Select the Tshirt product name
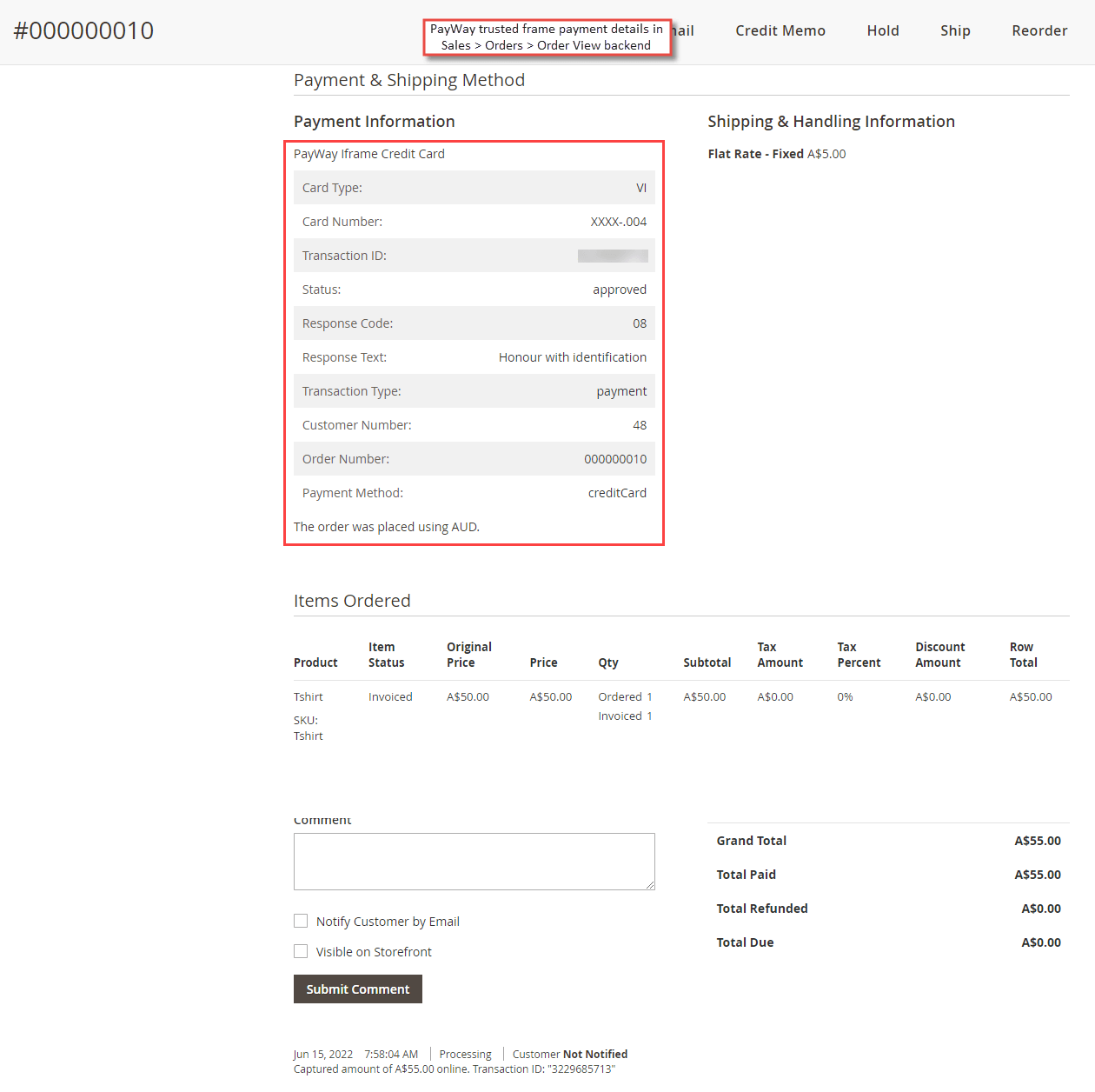The width and height of the screenshot is (1095, 1092). [x=308, y=696]
